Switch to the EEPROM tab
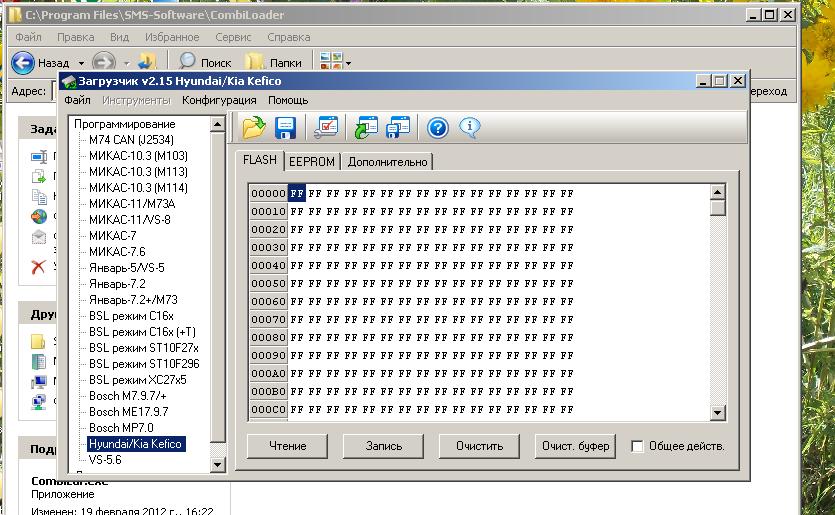Viewport: 835px width, 515px height. 312,161
